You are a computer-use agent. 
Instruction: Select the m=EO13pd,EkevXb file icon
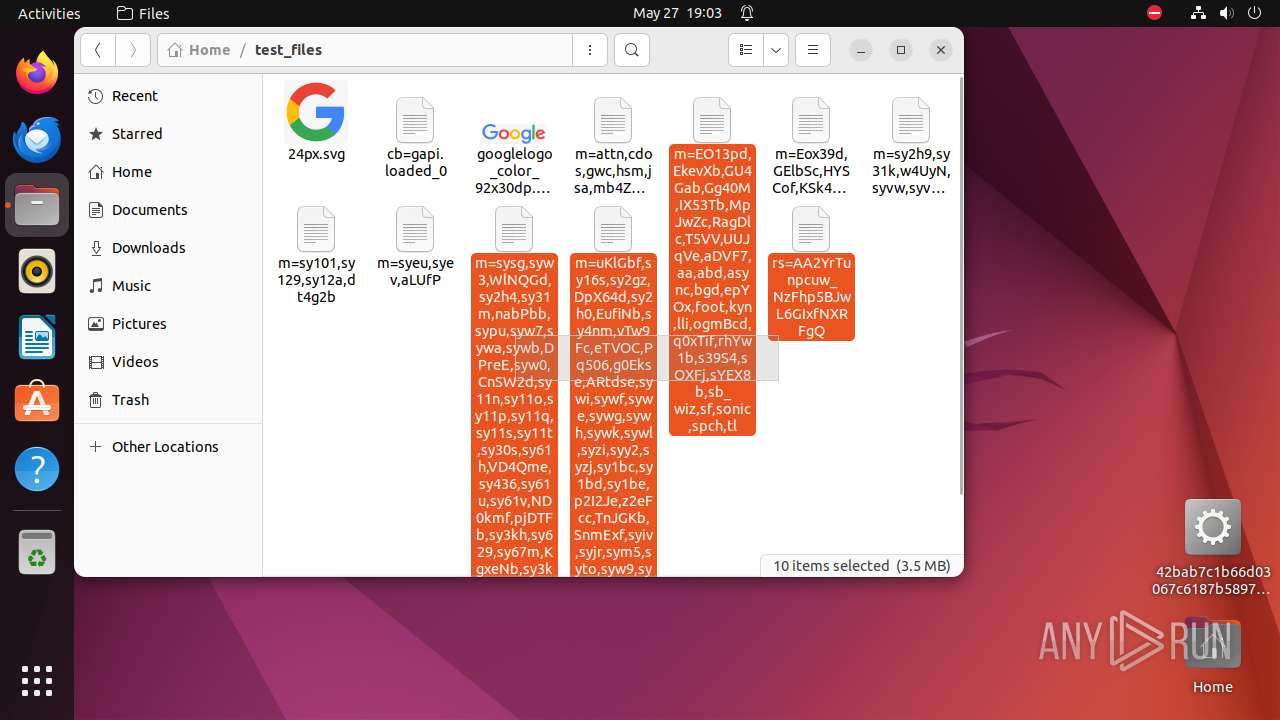(x=712, y=121)
